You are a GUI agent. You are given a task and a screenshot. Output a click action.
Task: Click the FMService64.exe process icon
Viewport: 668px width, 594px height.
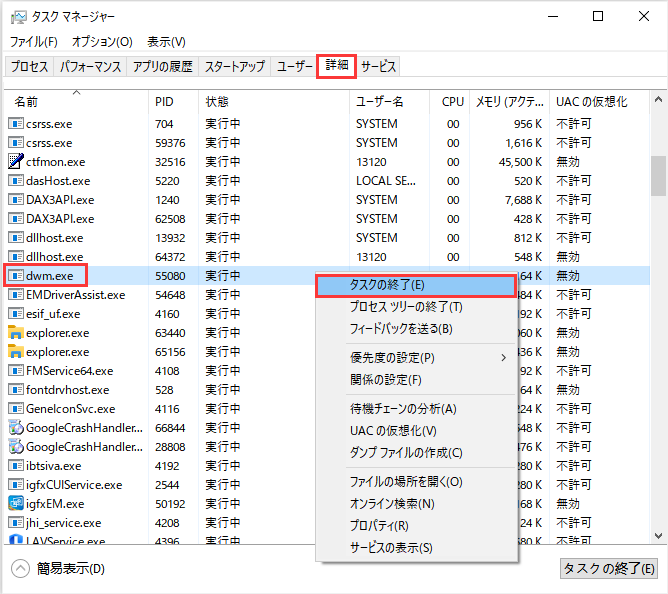pos(16,371)
